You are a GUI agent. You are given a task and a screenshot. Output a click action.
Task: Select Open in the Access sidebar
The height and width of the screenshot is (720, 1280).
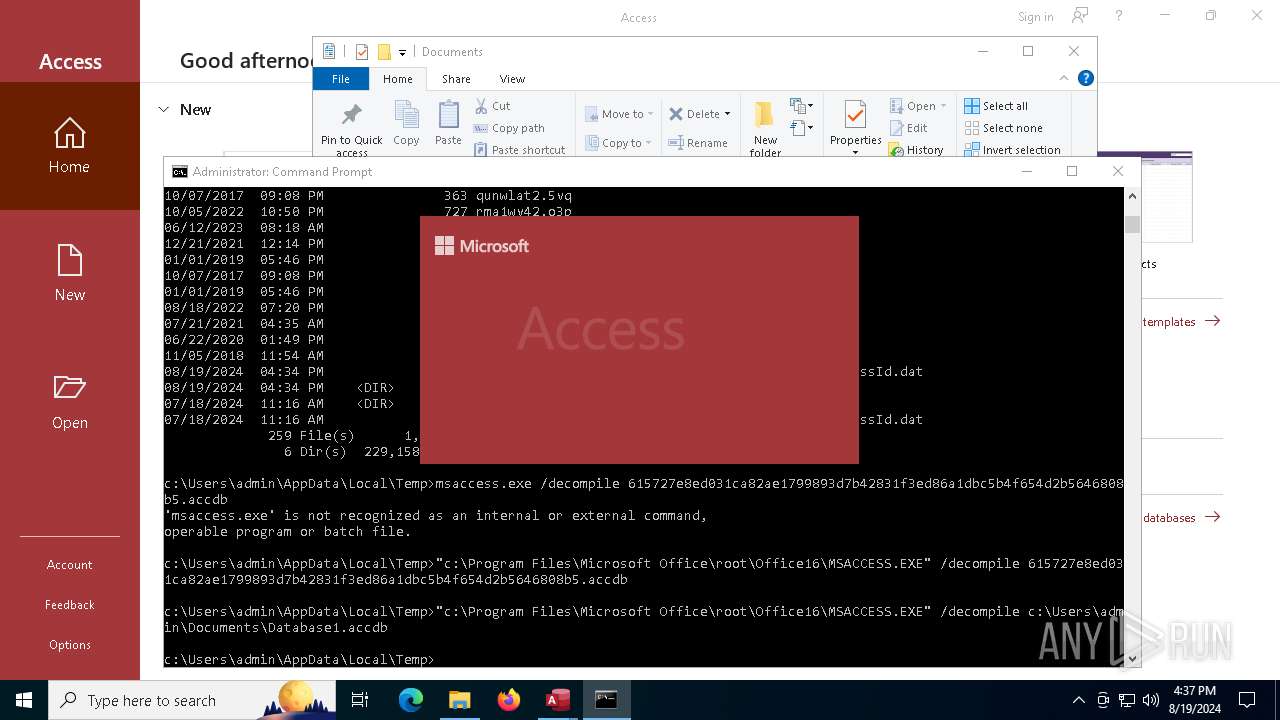tap(70, 402)
